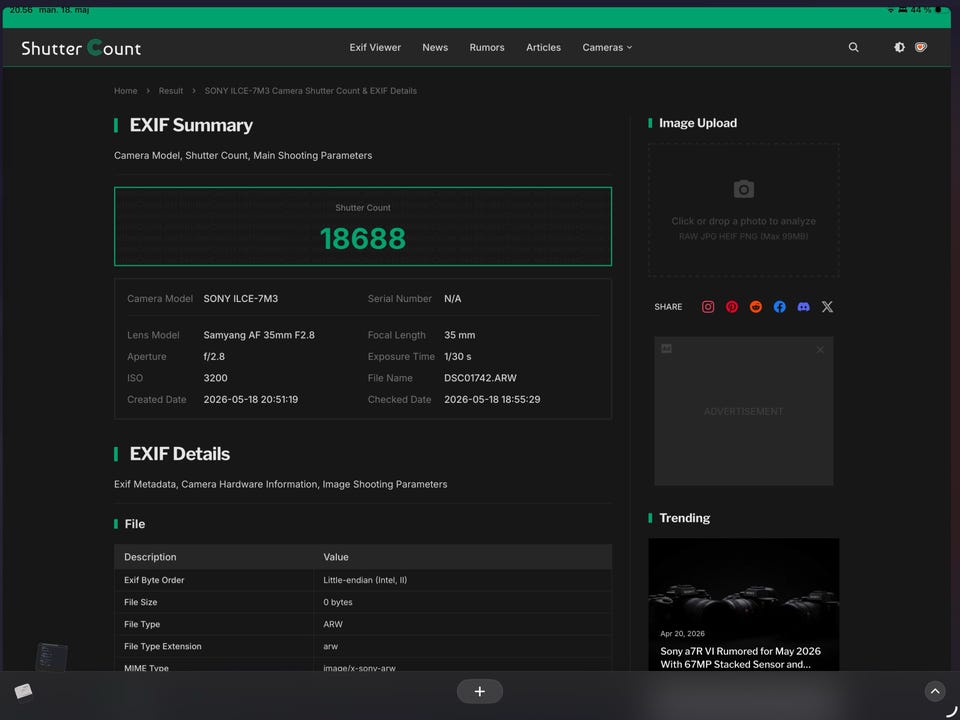Click checked date 2026-05-18 18:55:29
Viewport: 960px width, 720px height.
pos(492,399)
